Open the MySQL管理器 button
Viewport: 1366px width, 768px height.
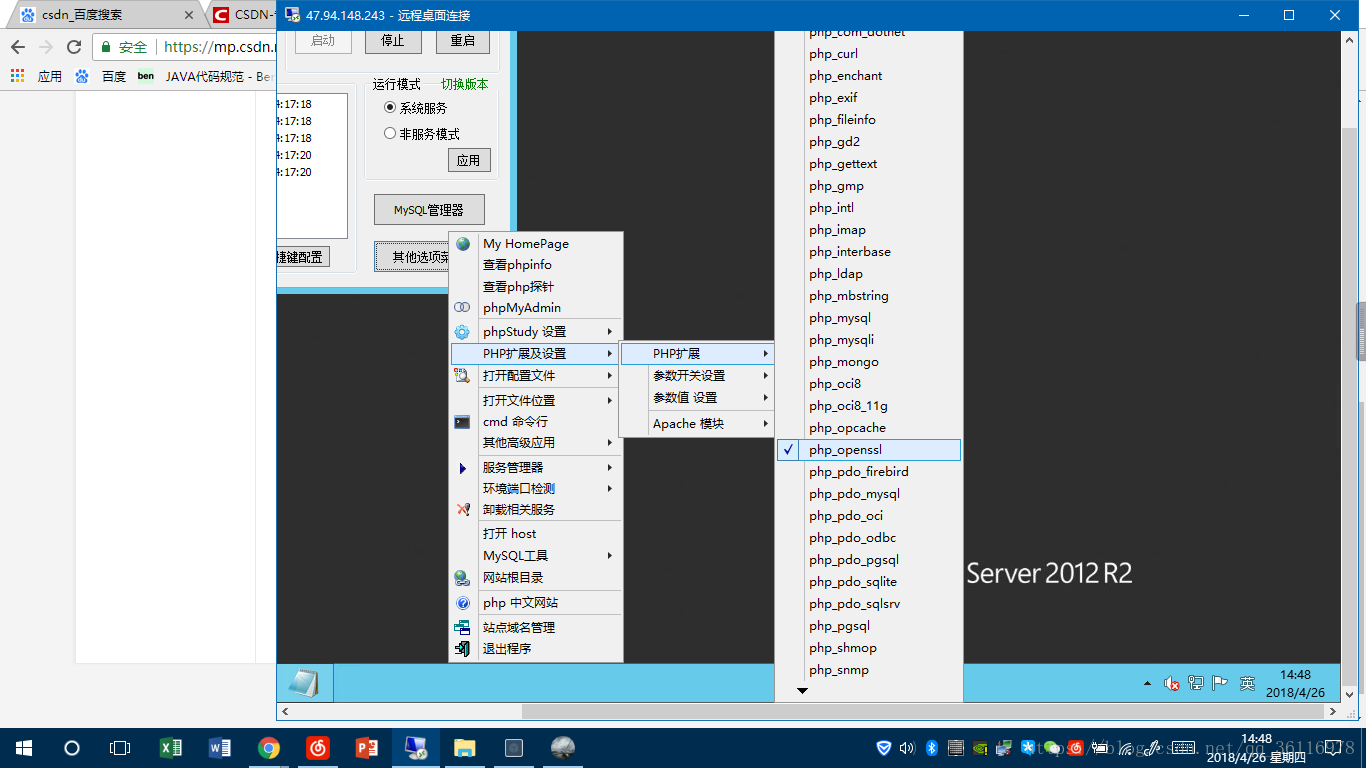click(429, 210)
